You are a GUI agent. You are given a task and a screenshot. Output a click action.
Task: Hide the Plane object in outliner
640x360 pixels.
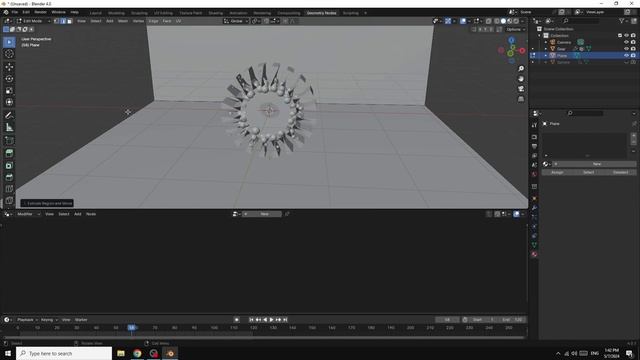tap(627, 55)
